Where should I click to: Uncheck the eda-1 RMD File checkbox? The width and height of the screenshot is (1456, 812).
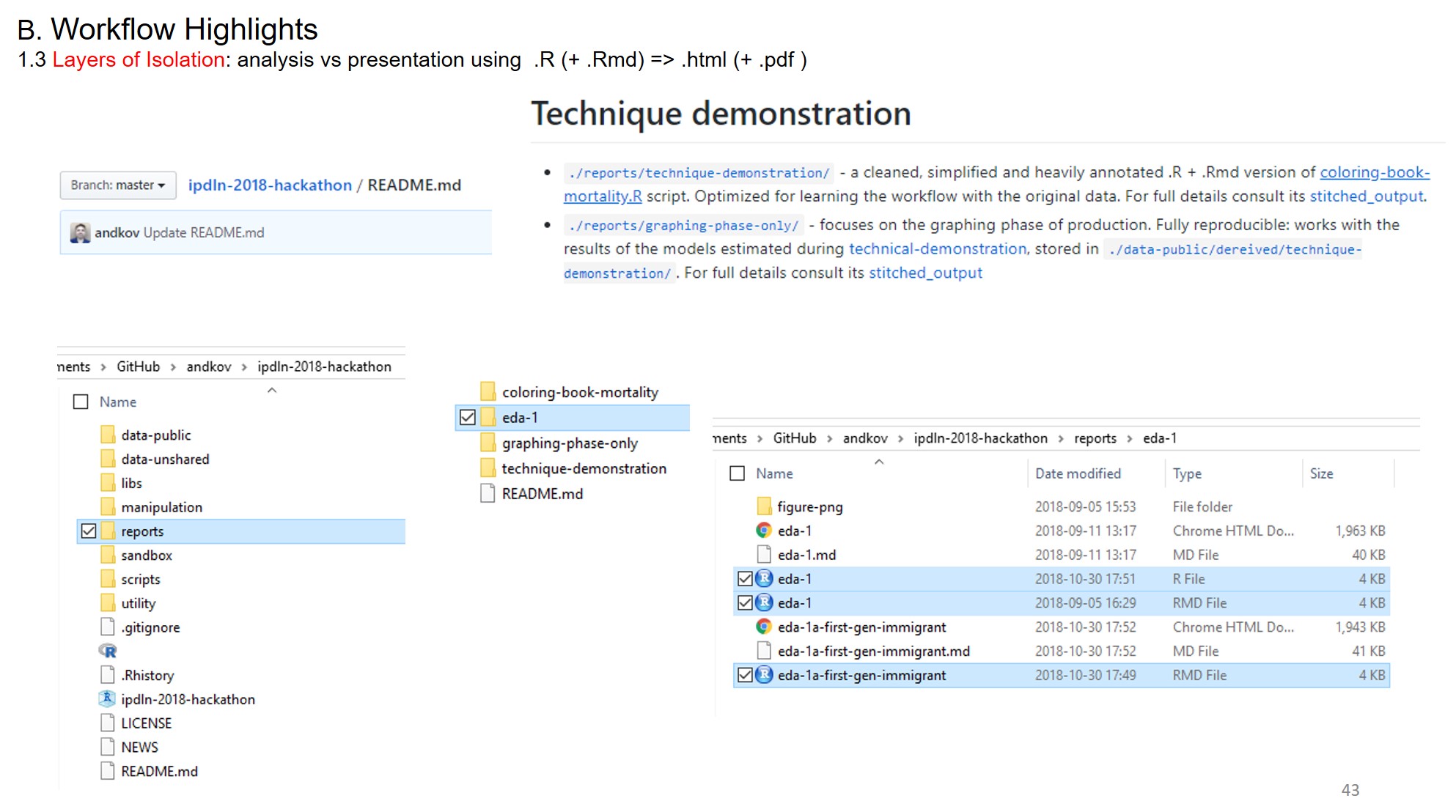coord(745,602)
